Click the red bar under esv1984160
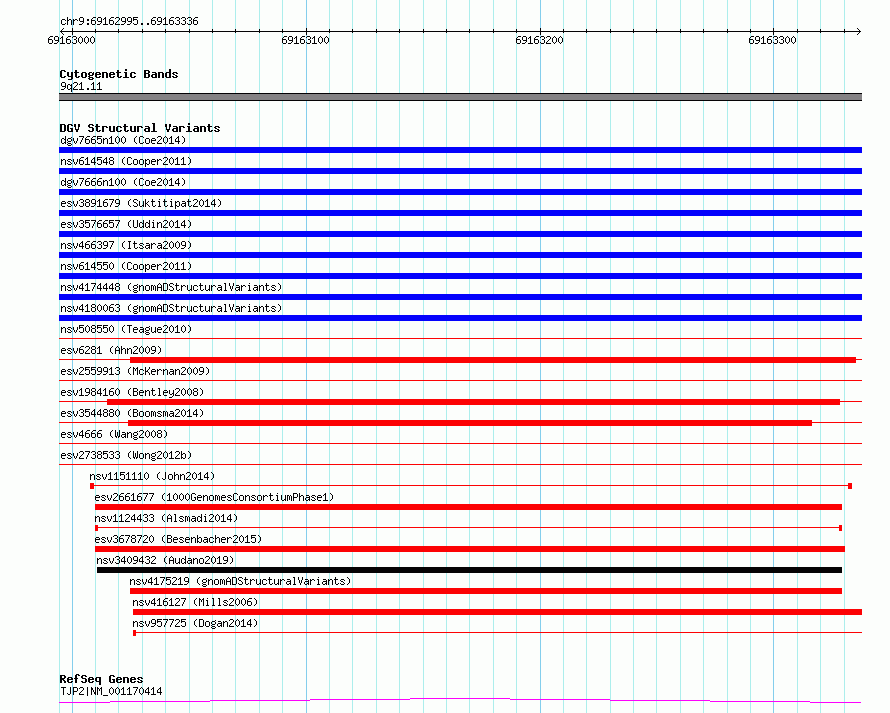Screen dimensions: 890x713 [x=473, y=402]
